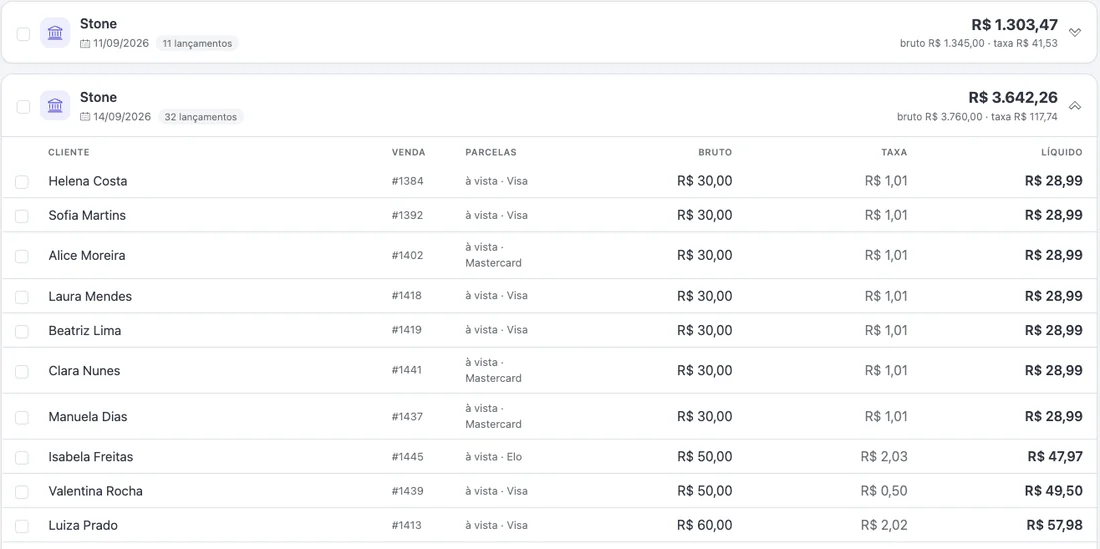The width and height of the screenshot is (1100, 549).
Task: Collapse the Stone 14/09/2026 batch with the chevron
Action: [1074, 106]
